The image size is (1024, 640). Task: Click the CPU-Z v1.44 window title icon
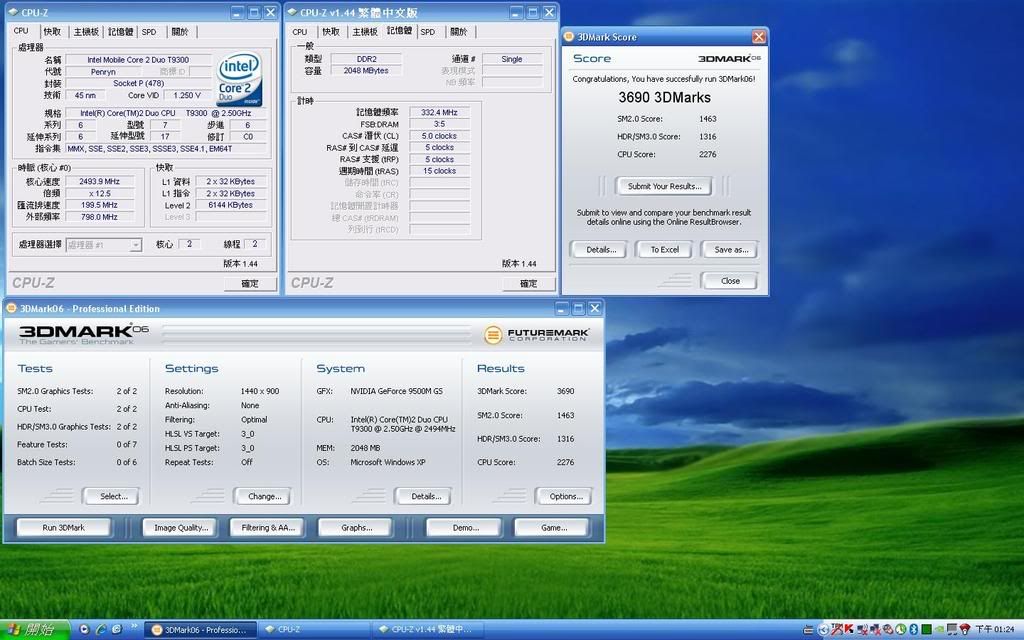pyautogui.click(x=292, y=12)
